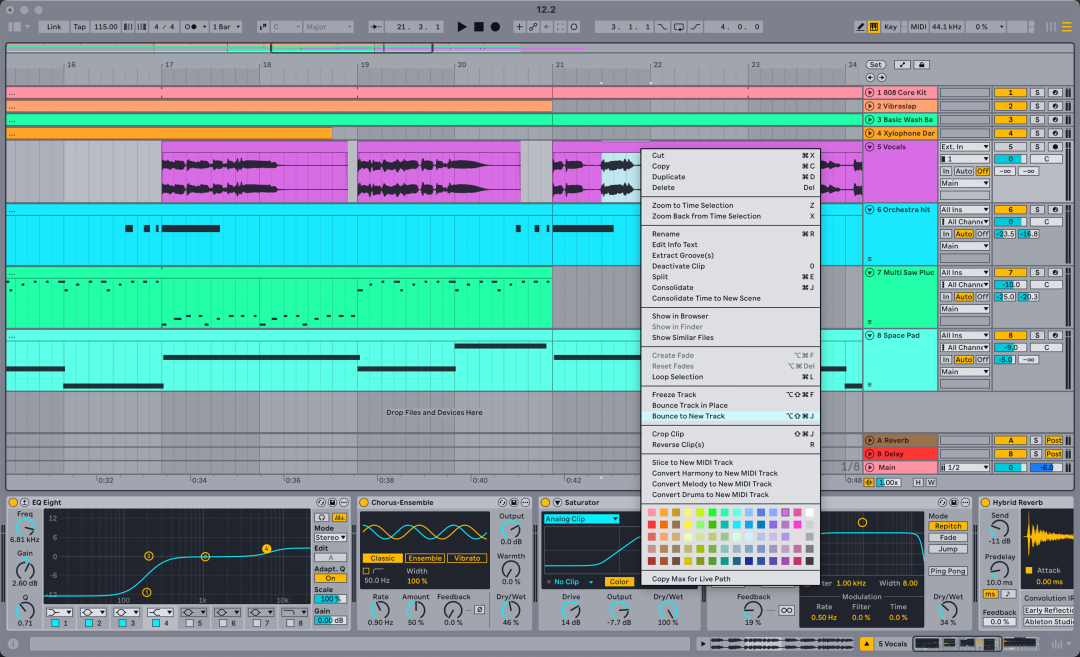Open the All Ins dropdown on 7 Multi Saw
The width and height of the screenshot is (1080, 657).
tap(964, 273)
